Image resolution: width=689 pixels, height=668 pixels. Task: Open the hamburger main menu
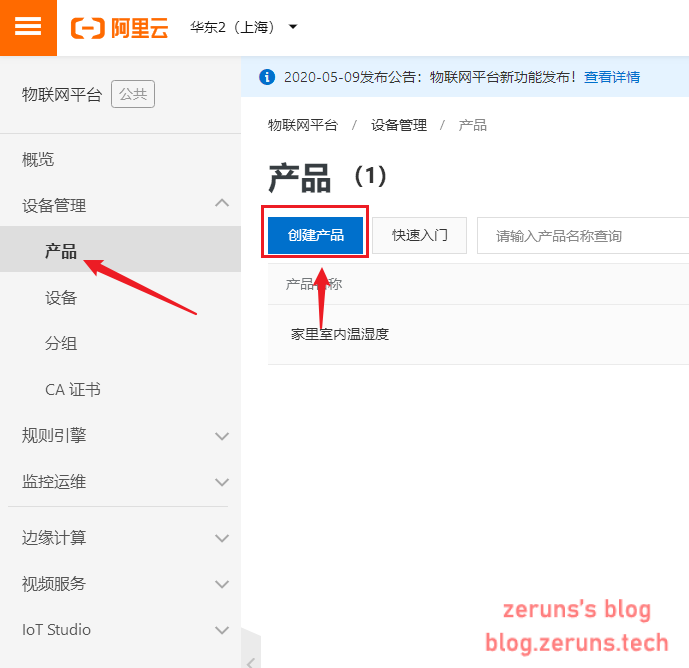(x=28, y=27)
